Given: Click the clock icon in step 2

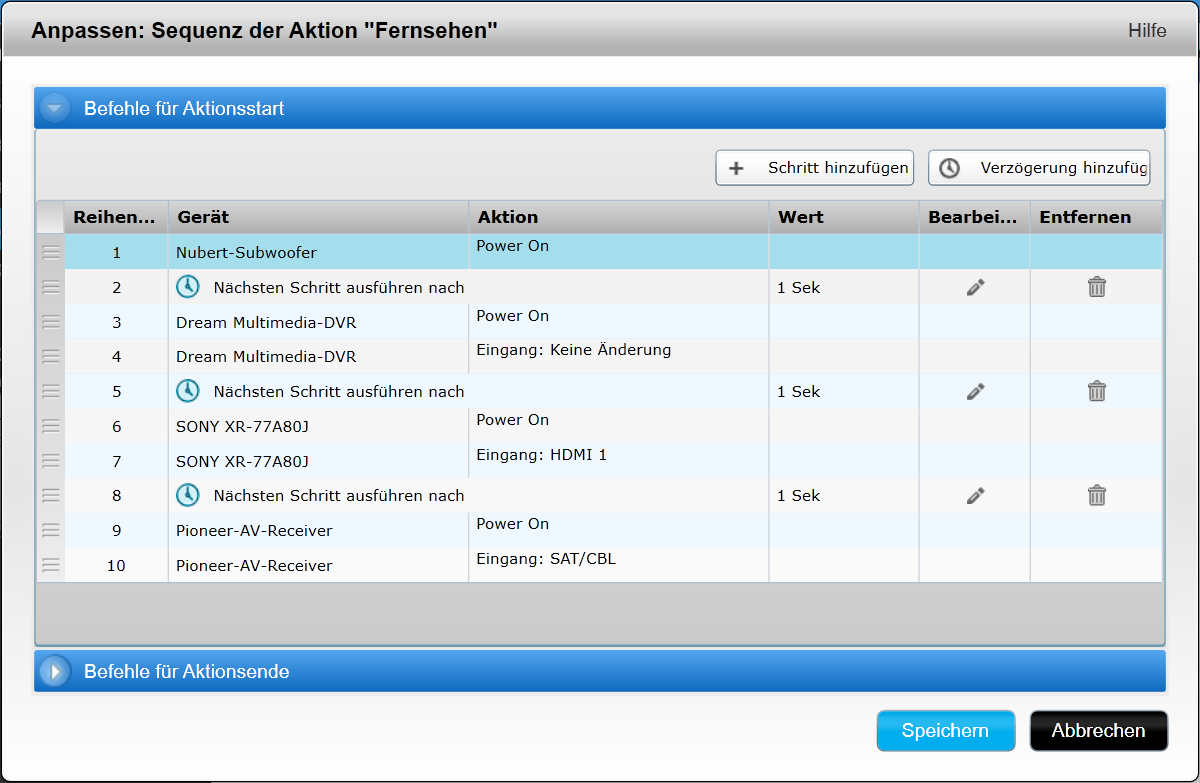Looking at the screenshot, I should 188,288.
